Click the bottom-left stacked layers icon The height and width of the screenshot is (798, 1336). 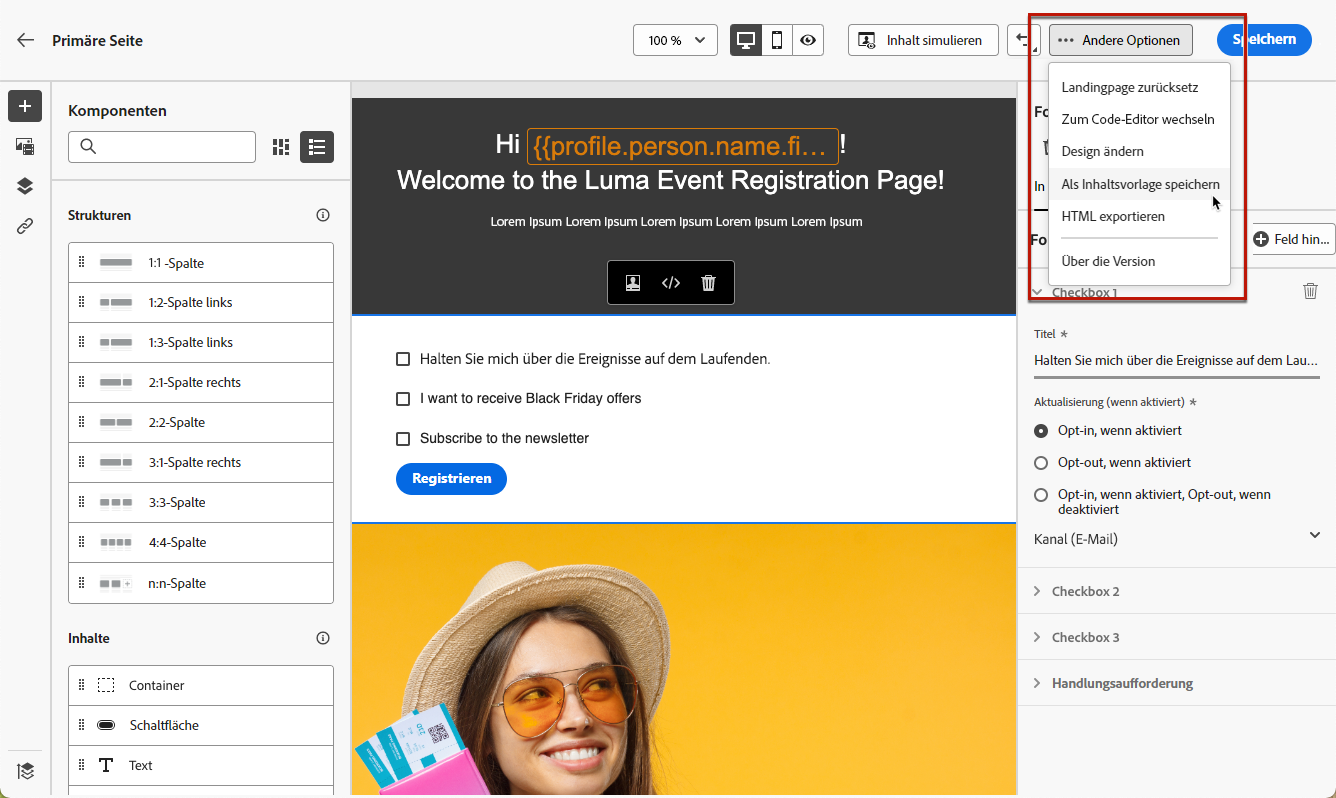(x=25, y=770)
